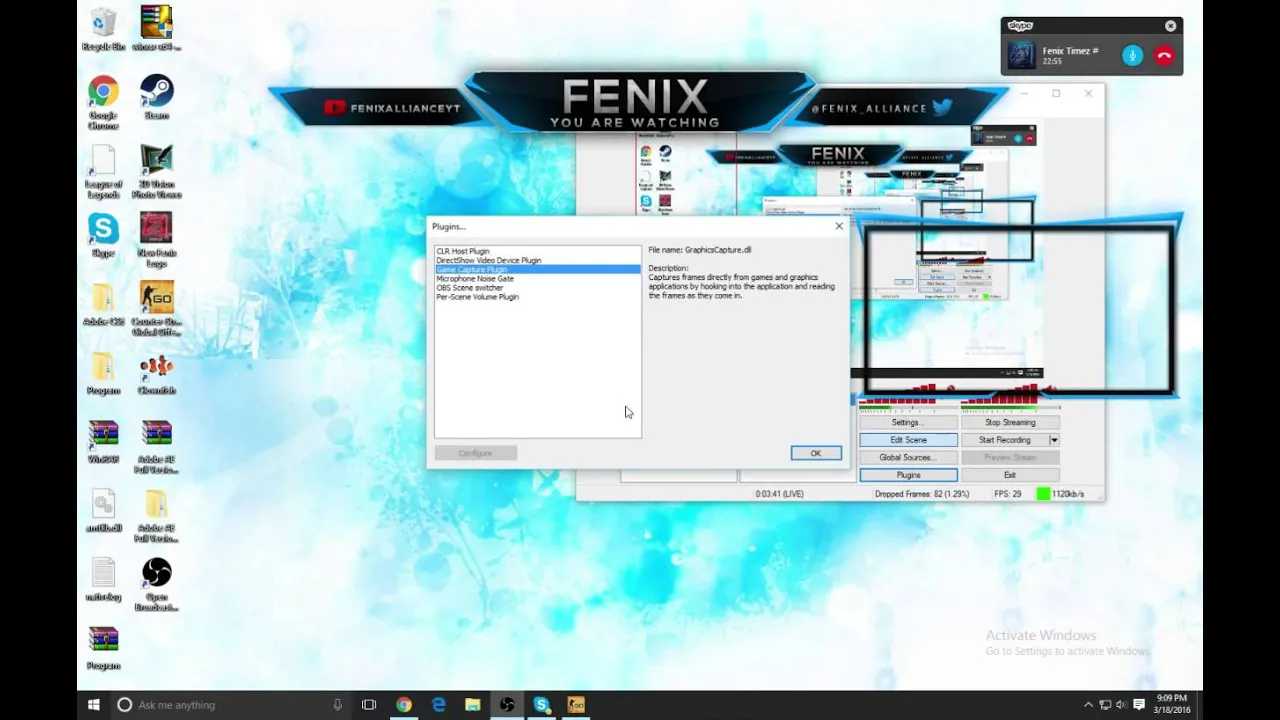This screenshot has width=1280, height=720.
Task: Switch to Chrome on the taskbar
Action: [x=403, y=705]
